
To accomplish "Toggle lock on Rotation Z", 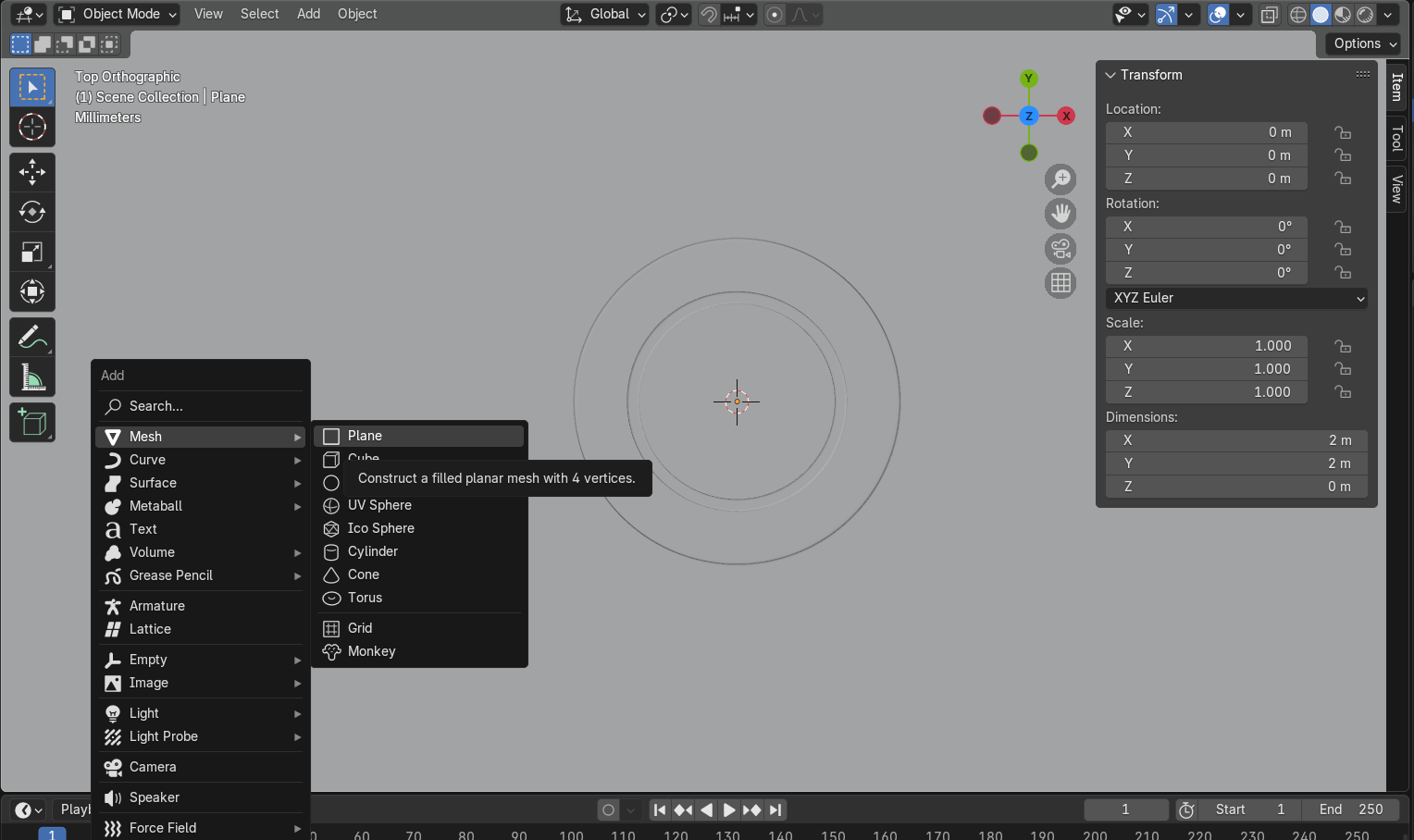I will pos(1342,273).
